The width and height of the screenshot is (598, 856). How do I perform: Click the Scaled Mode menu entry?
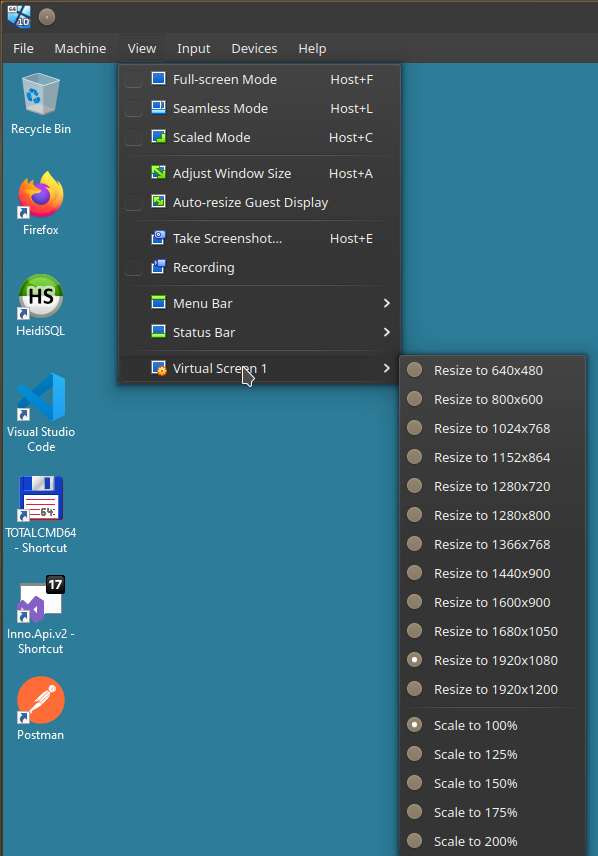point(260,137)
